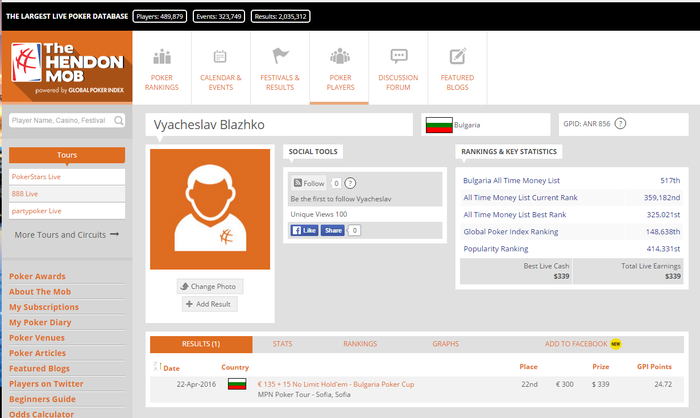
Task: Open Bulgaria All Time Money List link
Action: click(511, 180)
